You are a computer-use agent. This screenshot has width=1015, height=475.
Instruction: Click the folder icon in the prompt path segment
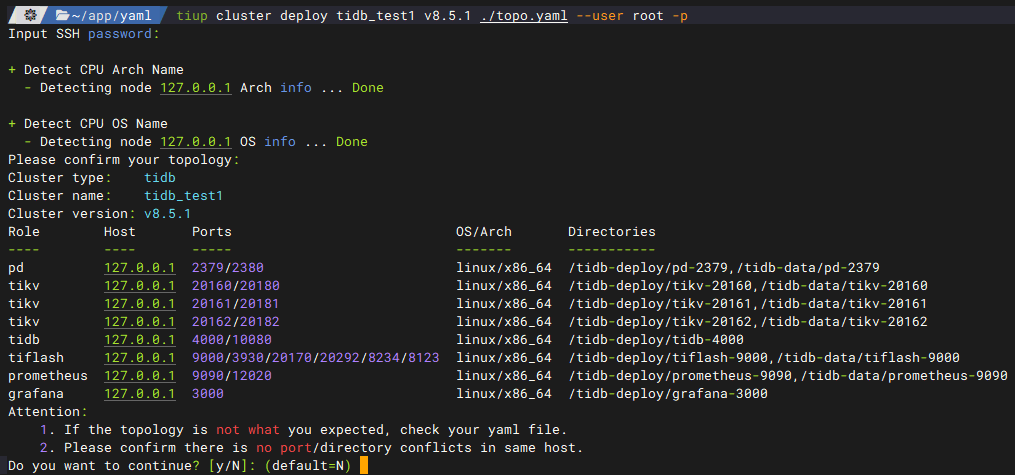(63, 15)
